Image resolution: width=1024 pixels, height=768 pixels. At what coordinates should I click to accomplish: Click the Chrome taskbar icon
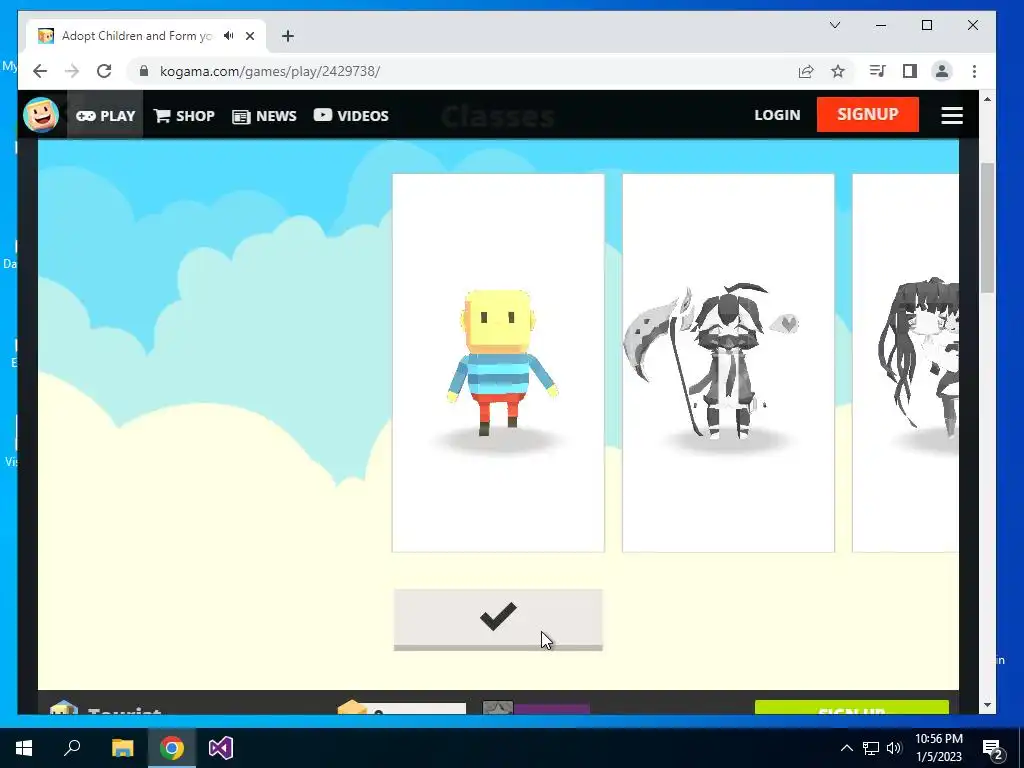point(172,748)
